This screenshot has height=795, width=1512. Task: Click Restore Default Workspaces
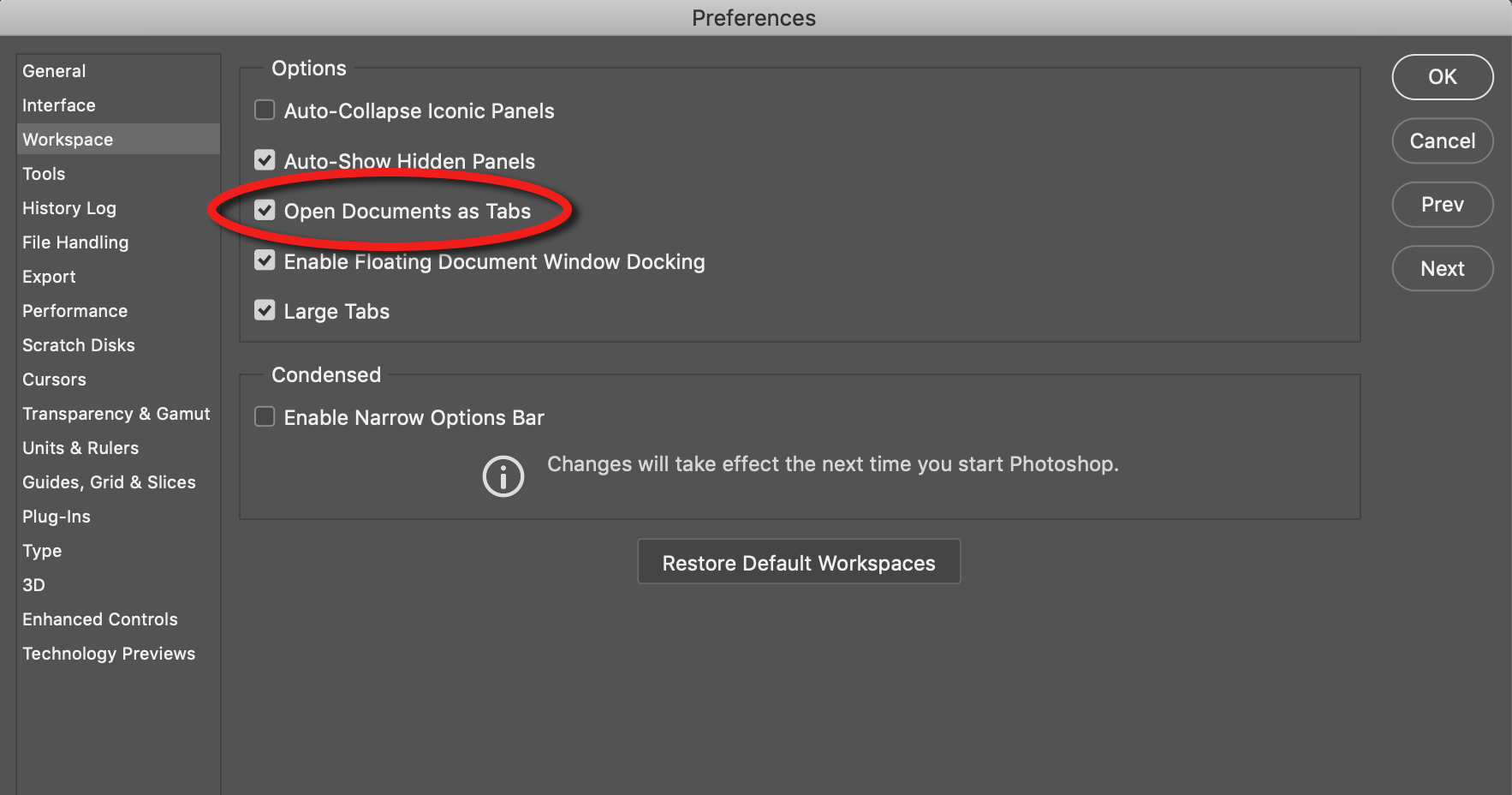pos(798,562)
